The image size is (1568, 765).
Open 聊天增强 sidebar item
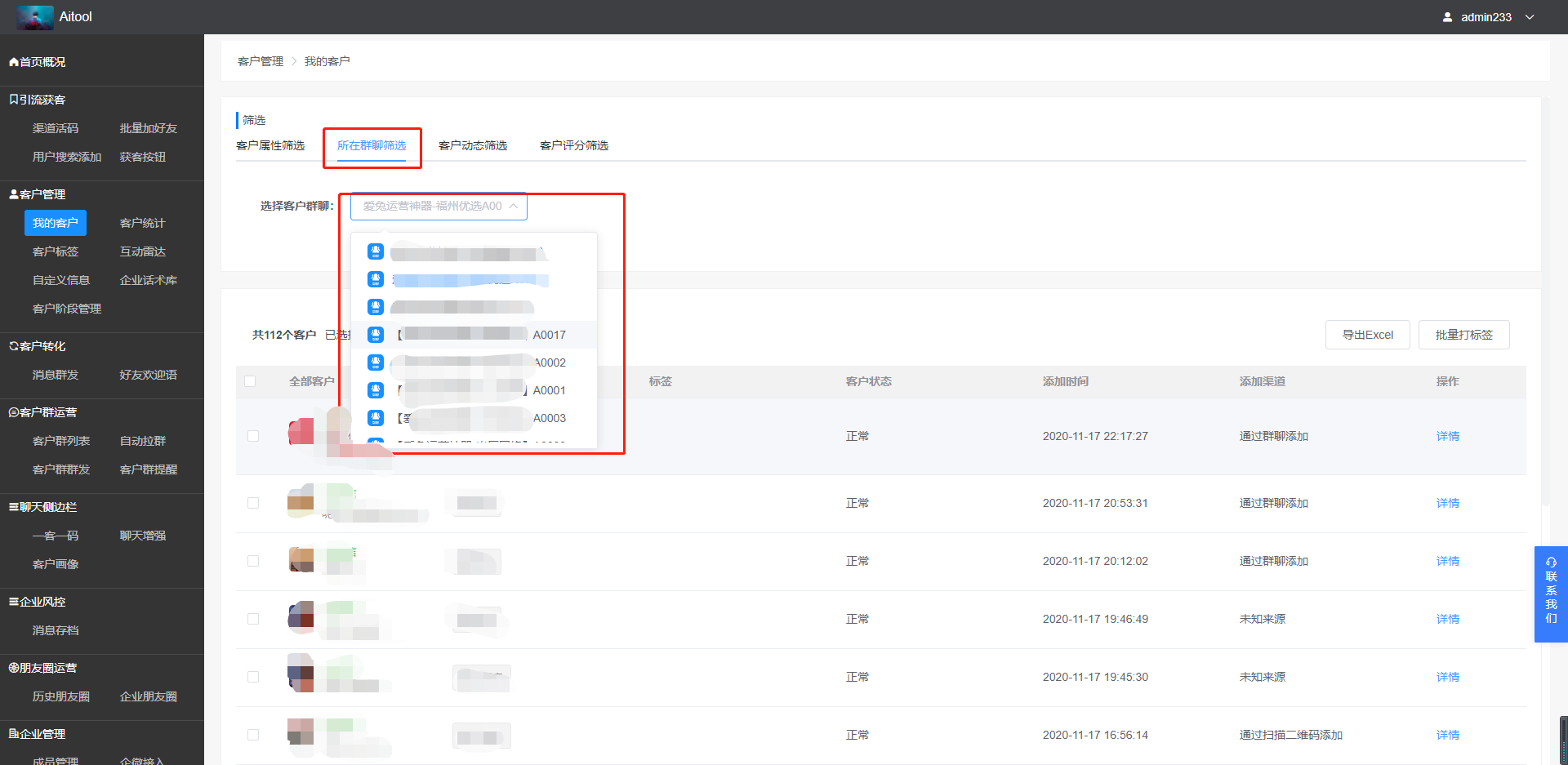click(x=143, y=536)
